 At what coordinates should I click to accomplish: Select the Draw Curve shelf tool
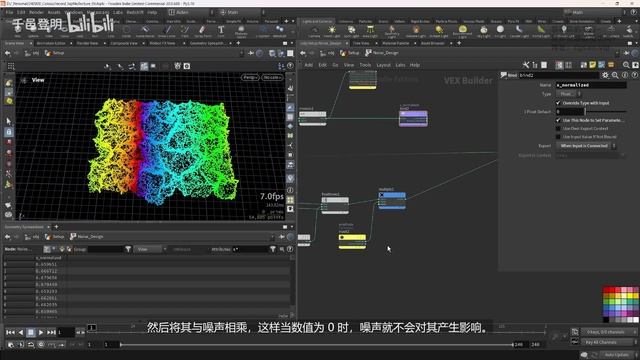pyautogui.click(x=167, y=31)
